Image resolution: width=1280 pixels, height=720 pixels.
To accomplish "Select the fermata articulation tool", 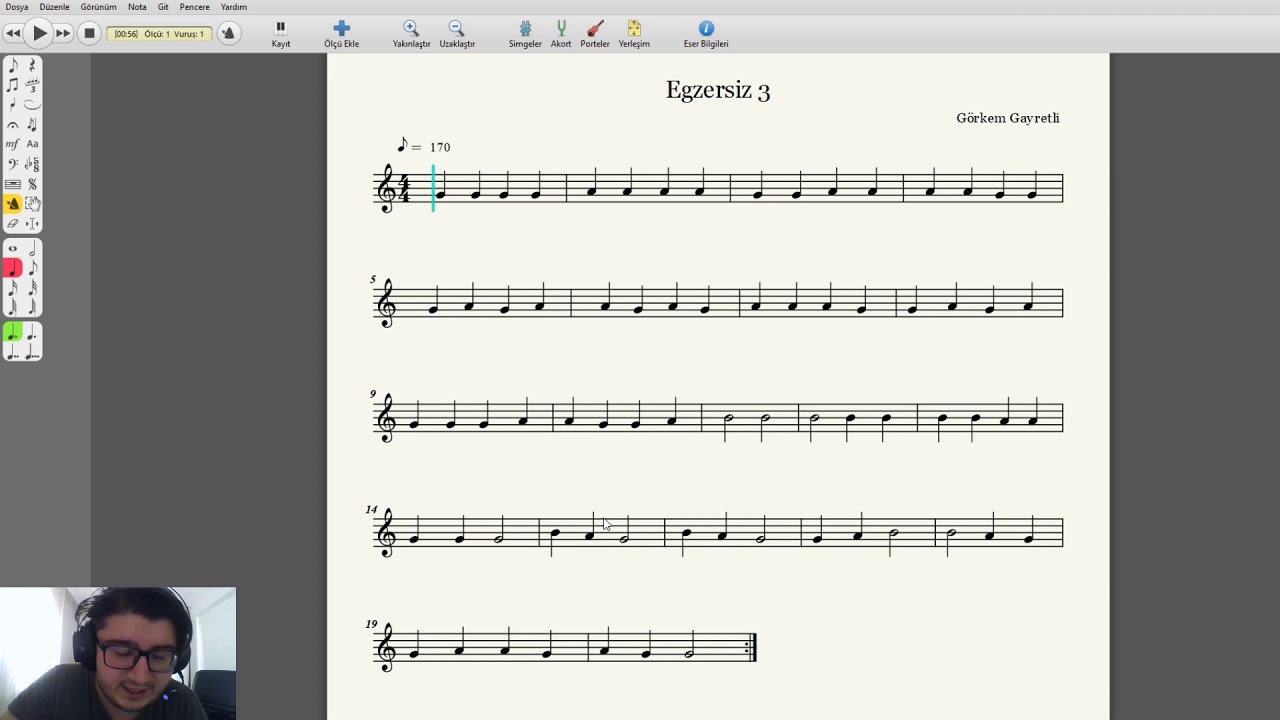I will (x=13, y=124).
